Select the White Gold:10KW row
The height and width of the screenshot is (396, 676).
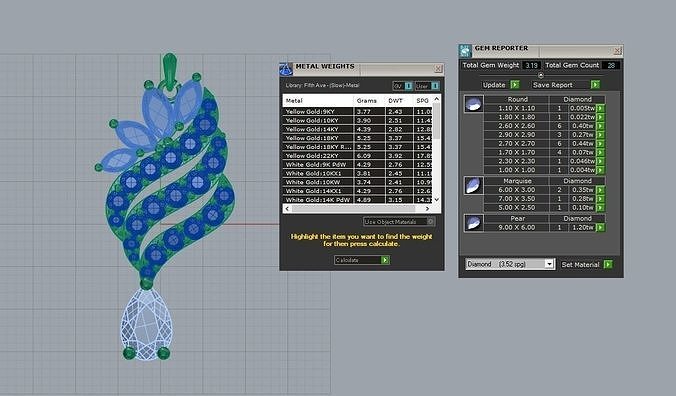click(x=357, y=182)
